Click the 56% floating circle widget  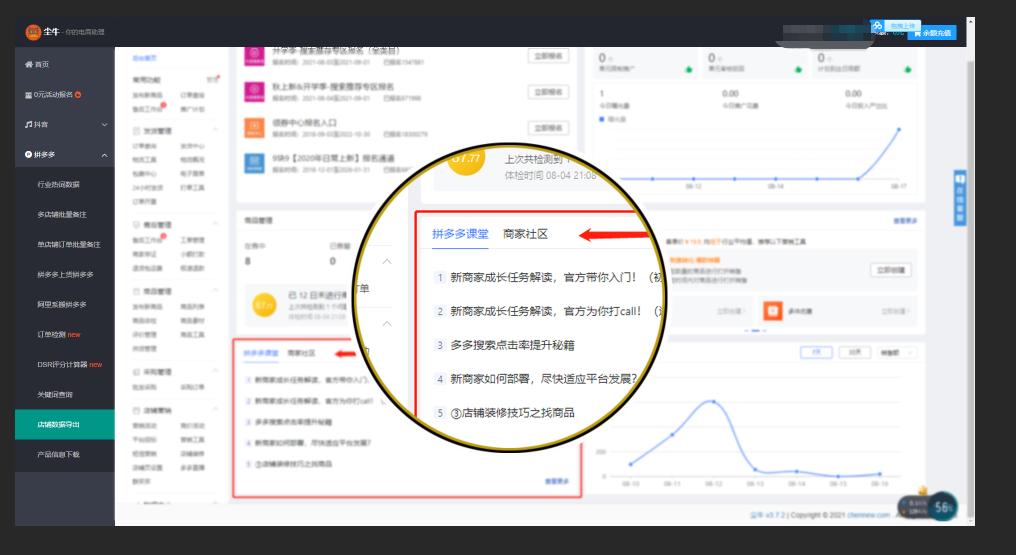point(943,507)
